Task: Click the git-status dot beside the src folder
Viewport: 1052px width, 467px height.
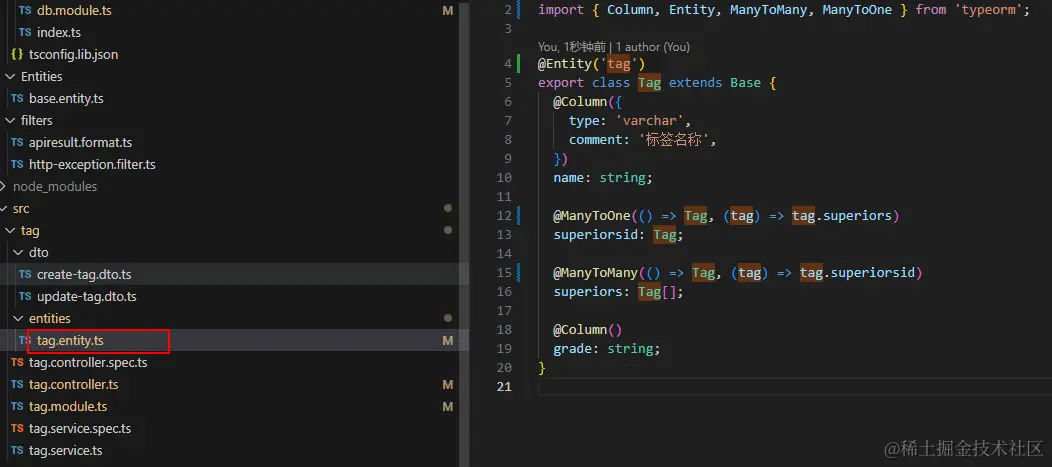Action: click(448, 209)
